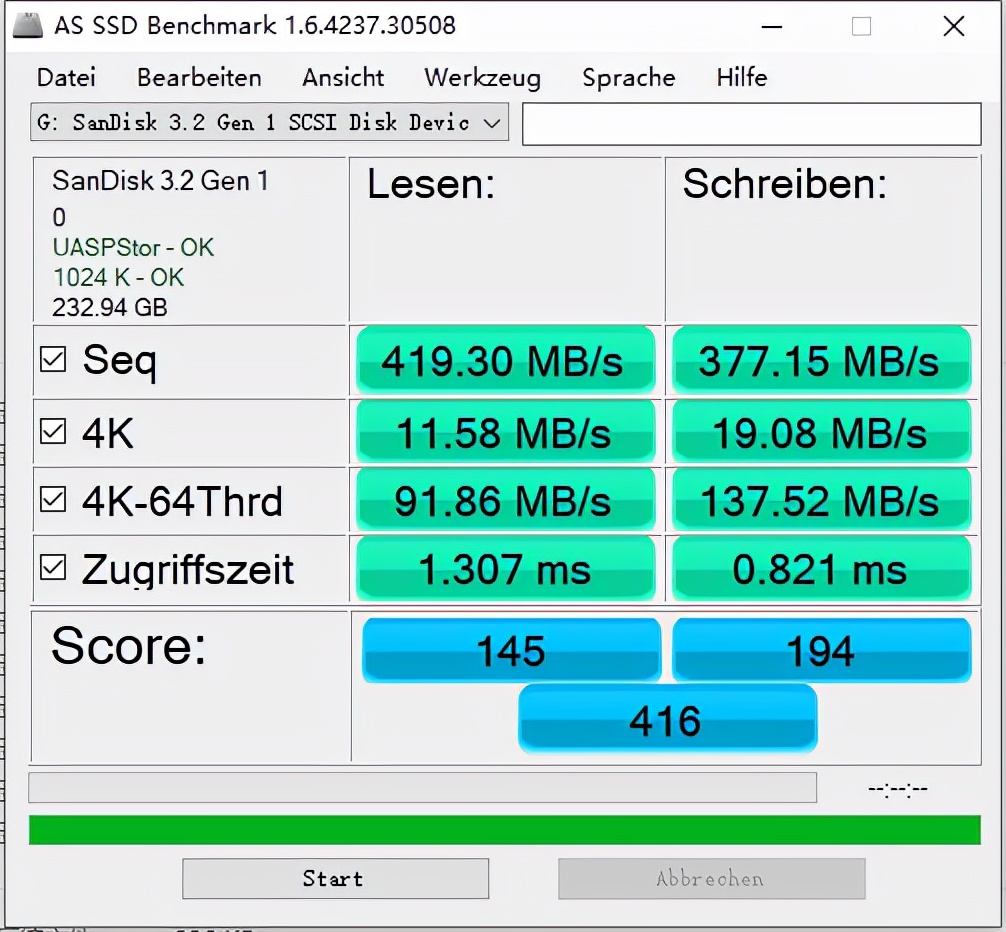Disable the 4K test

pyautogui.click(x=54, y=430)
